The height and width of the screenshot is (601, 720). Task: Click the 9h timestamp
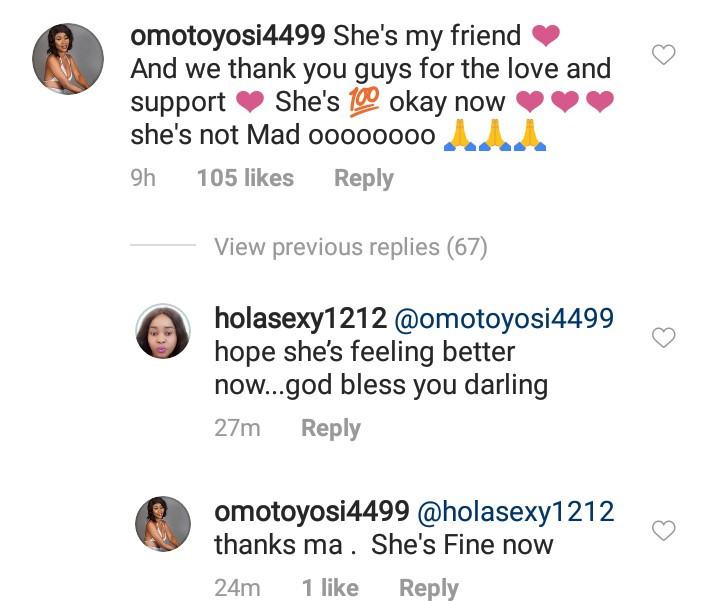coord(144,178)
